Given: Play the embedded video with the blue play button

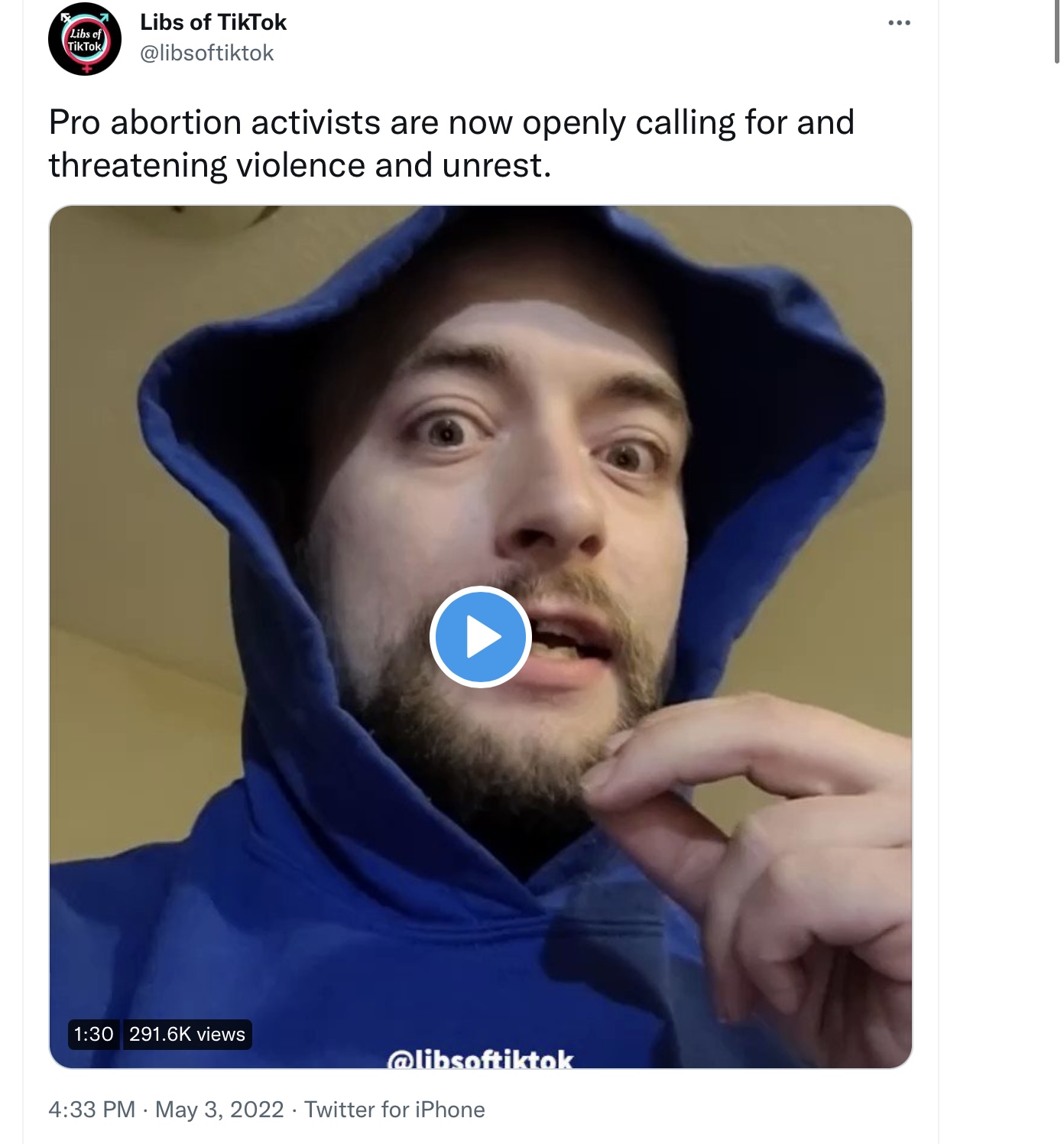Looking at the screenshot, I should coord(481,636).
